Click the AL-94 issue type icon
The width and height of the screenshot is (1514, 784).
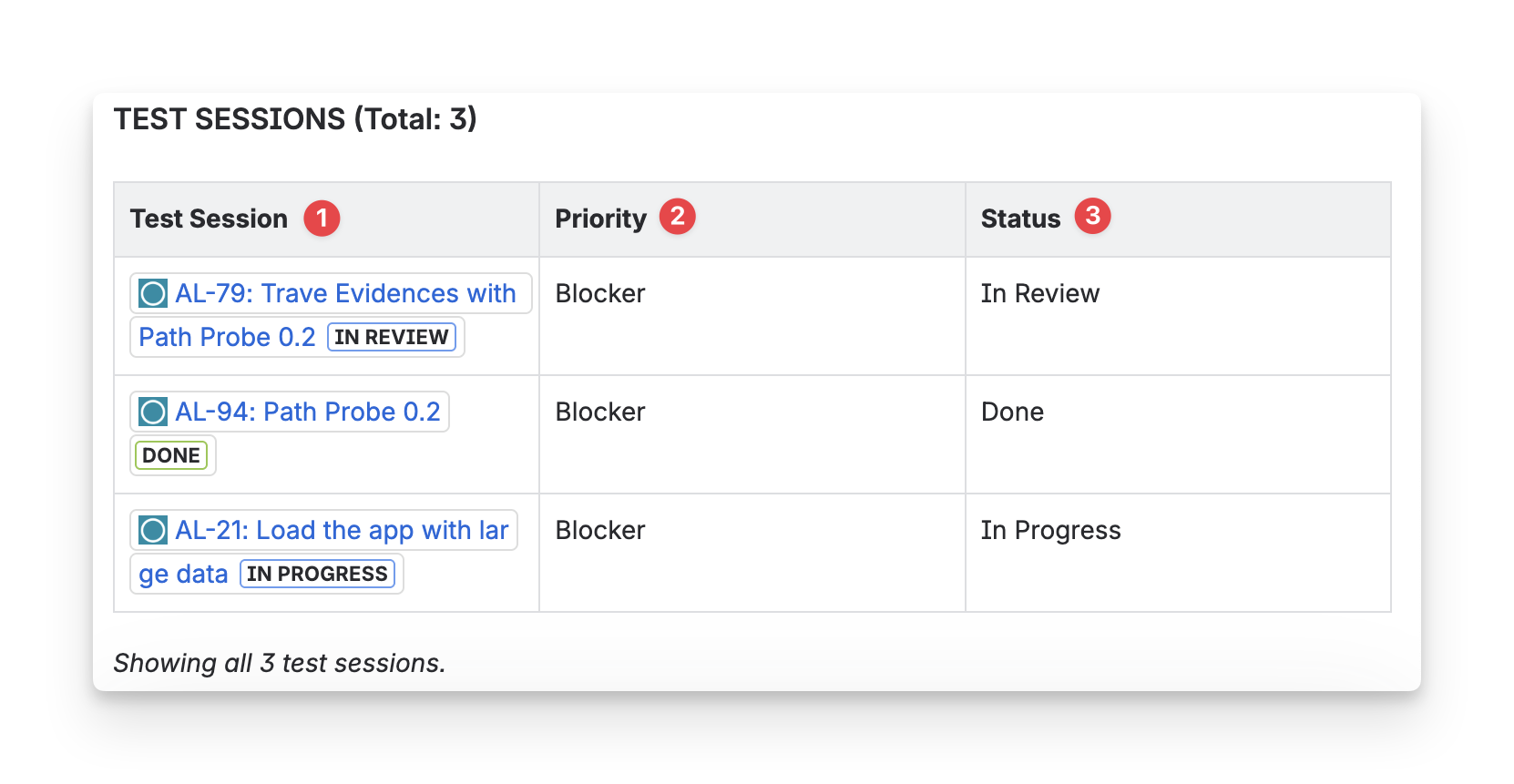(153, 412)
